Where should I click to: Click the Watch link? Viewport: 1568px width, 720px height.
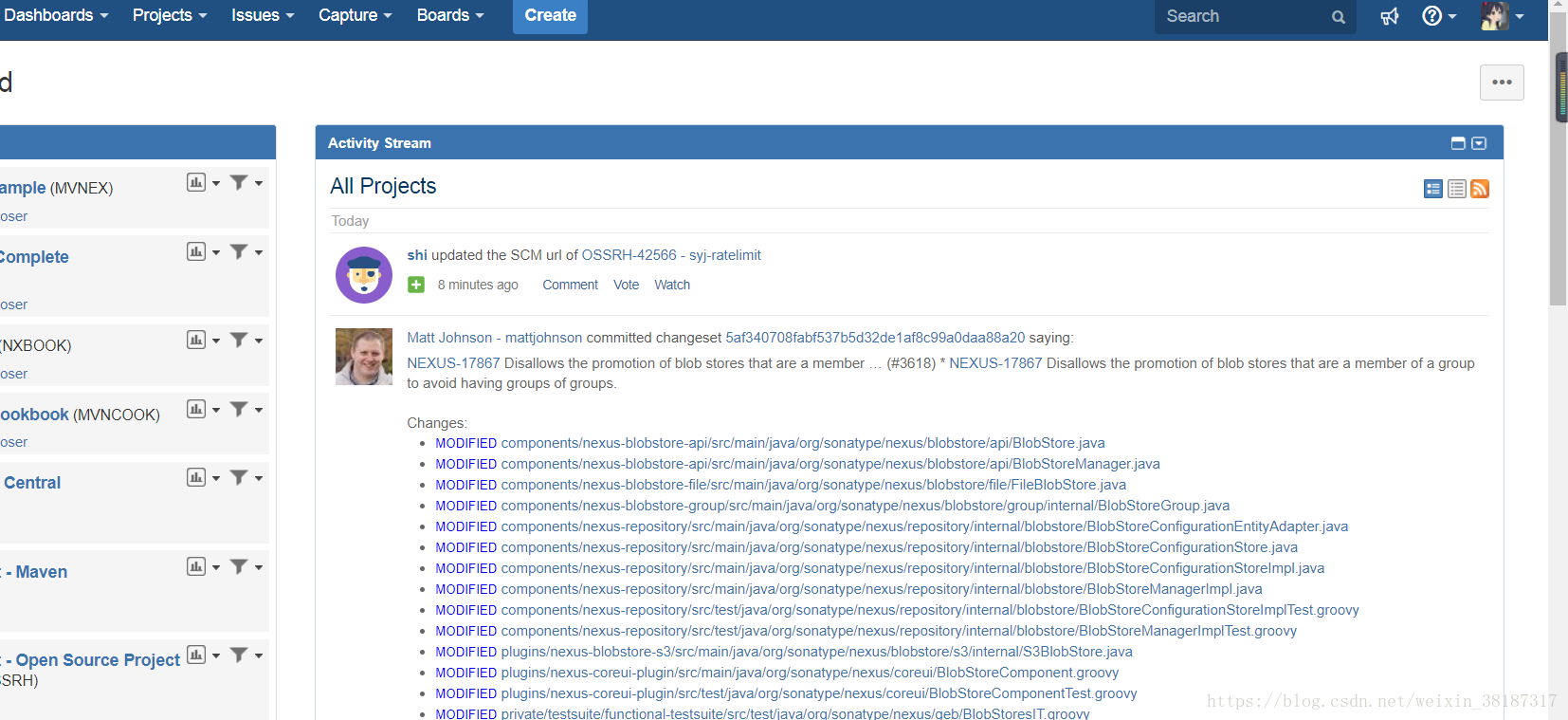pos(672,285)
